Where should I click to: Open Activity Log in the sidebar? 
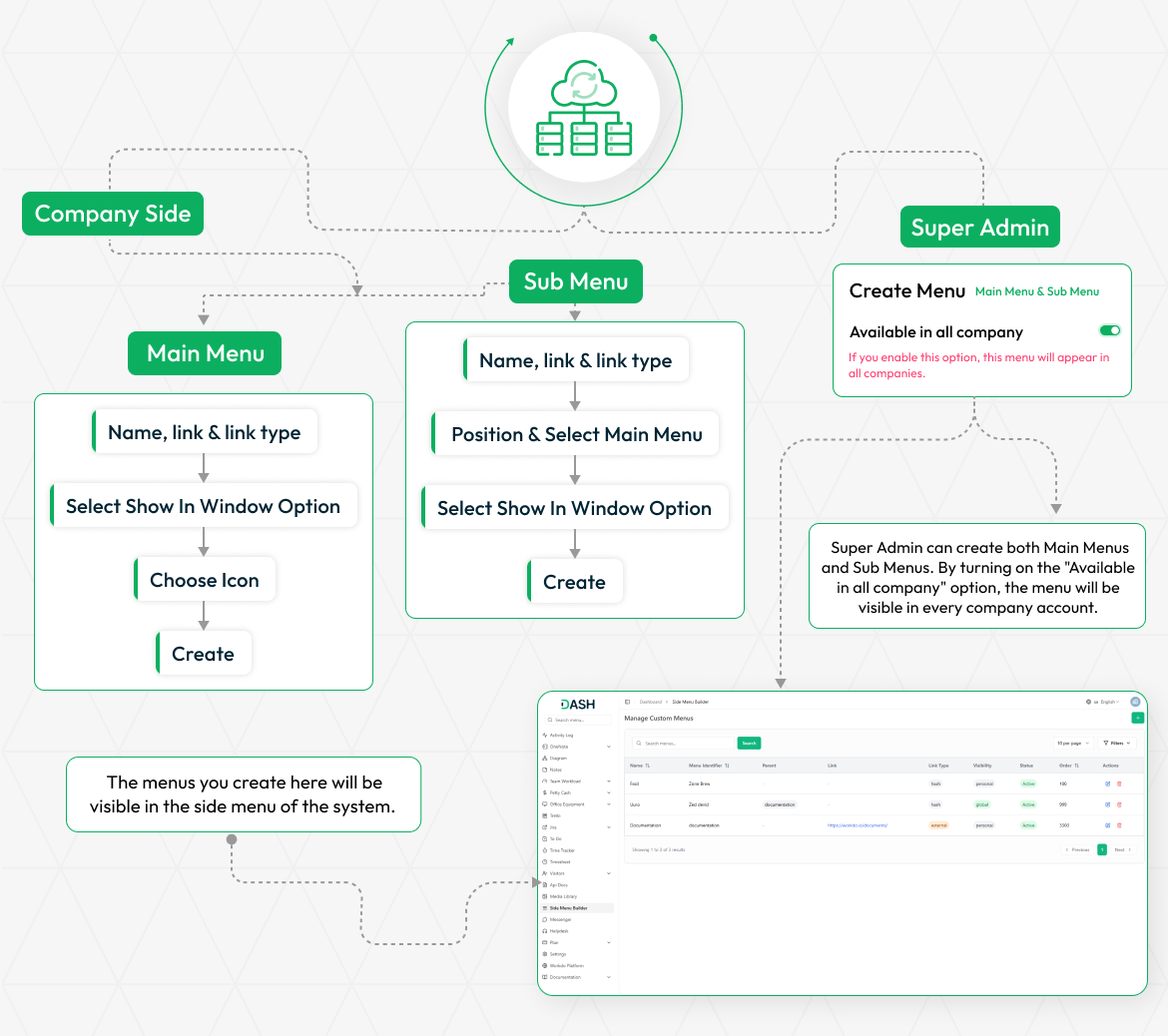(x=558, y=736)
